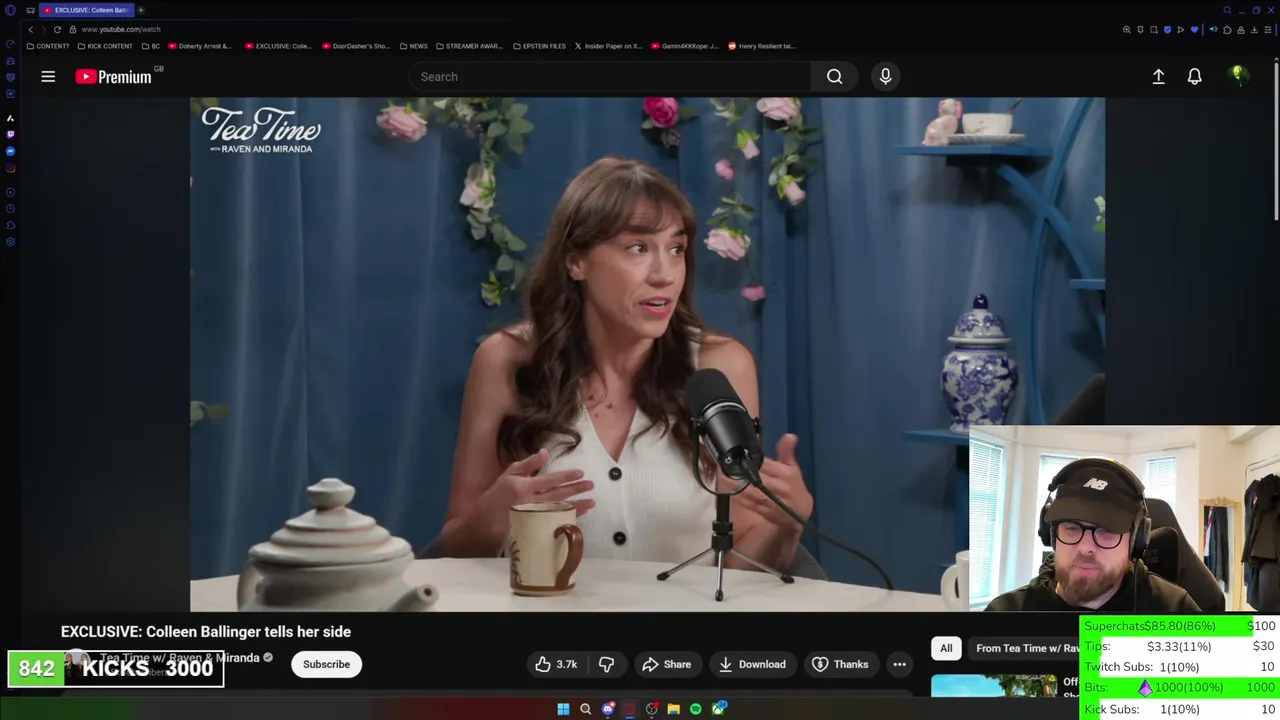Select the All filter chip
The height and width of the screenshot is (720, 1280).
coord(946,648)
